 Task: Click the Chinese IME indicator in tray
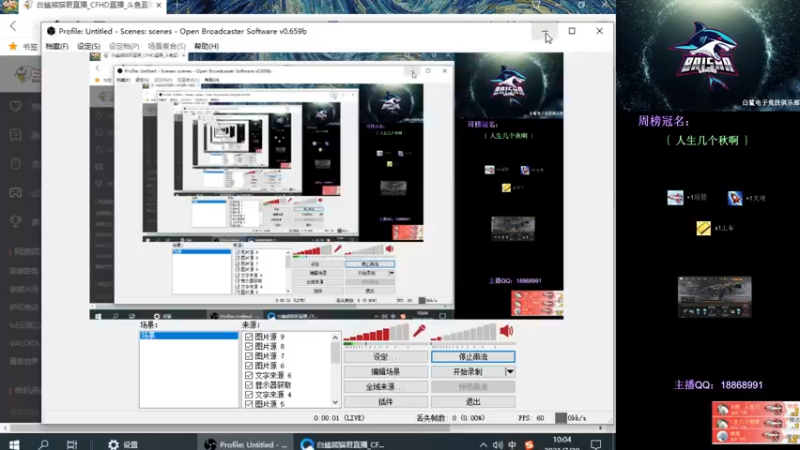[512, 445]
